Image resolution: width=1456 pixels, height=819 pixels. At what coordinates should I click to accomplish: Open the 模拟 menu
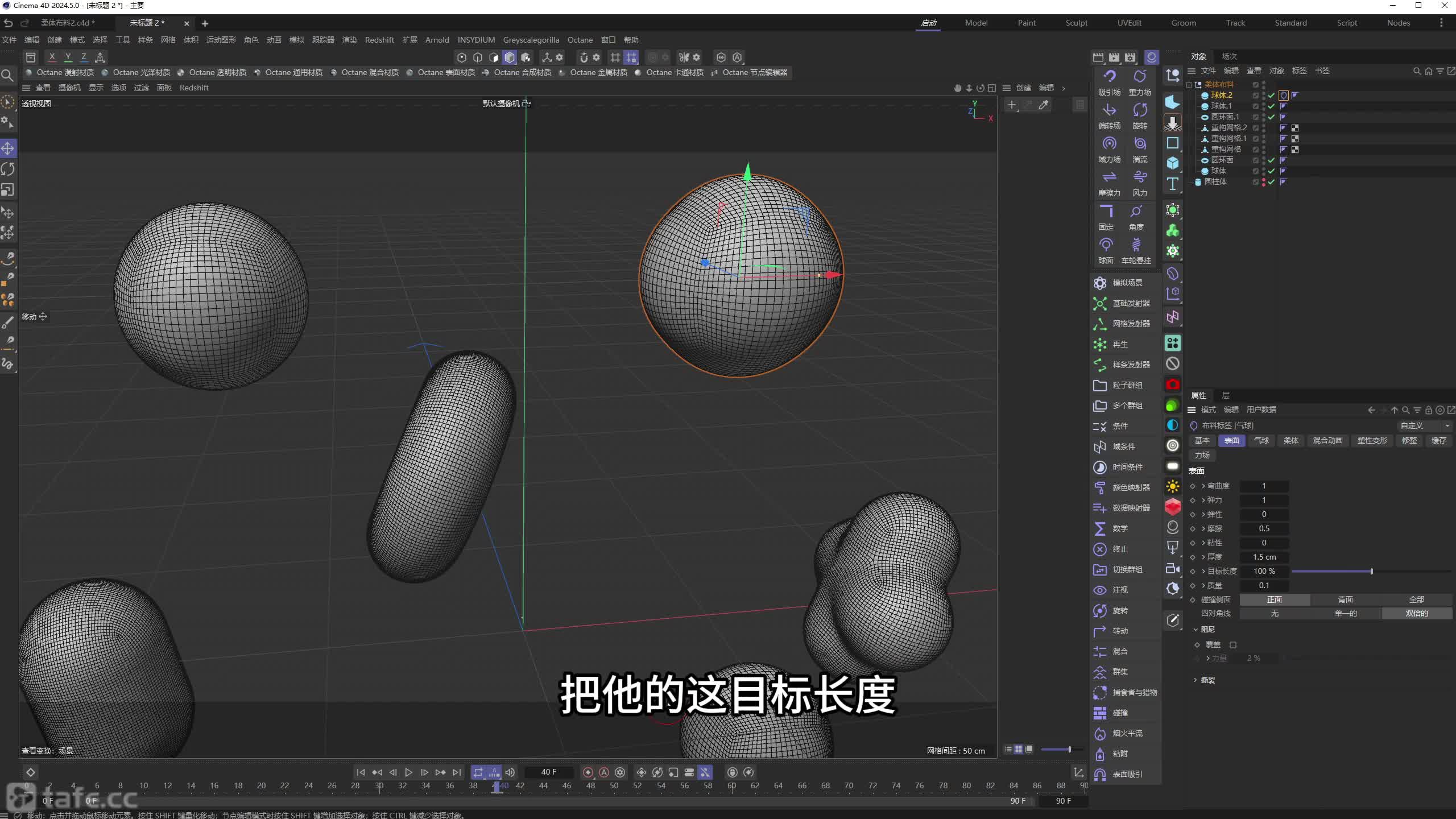[296, 40]
